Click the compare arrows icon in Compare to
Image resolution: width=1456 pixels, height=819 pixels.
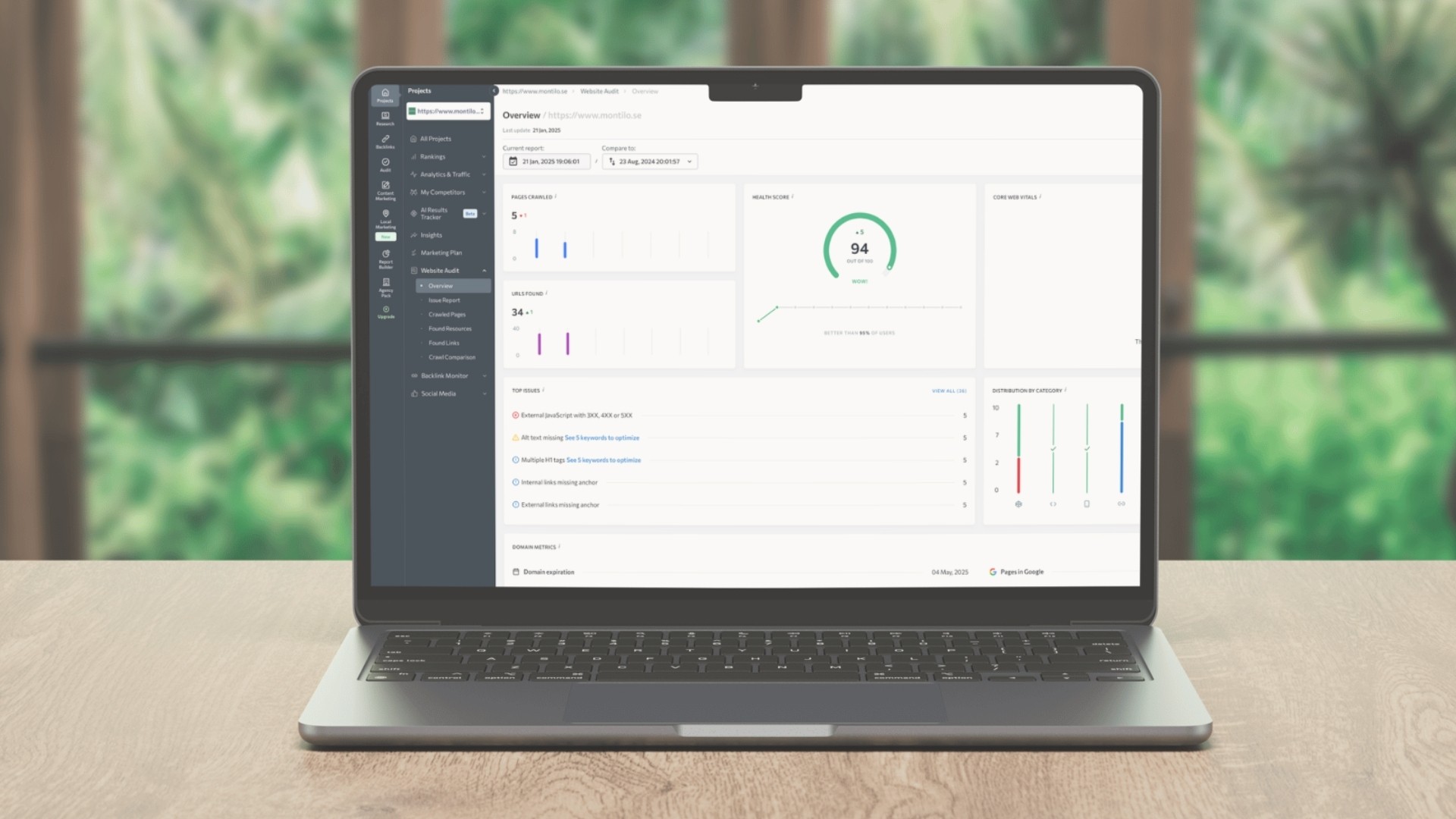tap(612, 162)
